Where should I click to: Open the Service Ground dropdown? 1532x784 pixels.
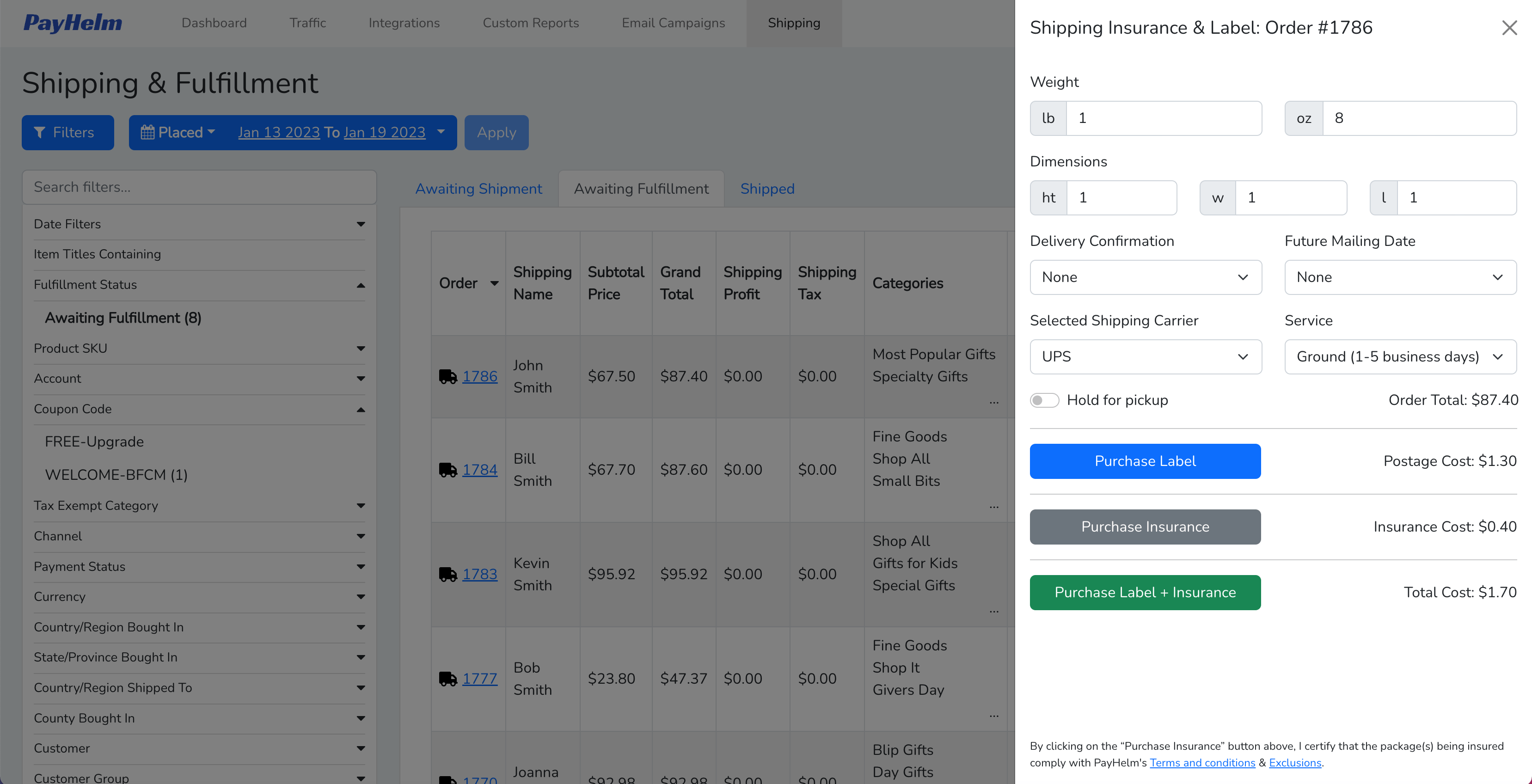coord(1399,357)
